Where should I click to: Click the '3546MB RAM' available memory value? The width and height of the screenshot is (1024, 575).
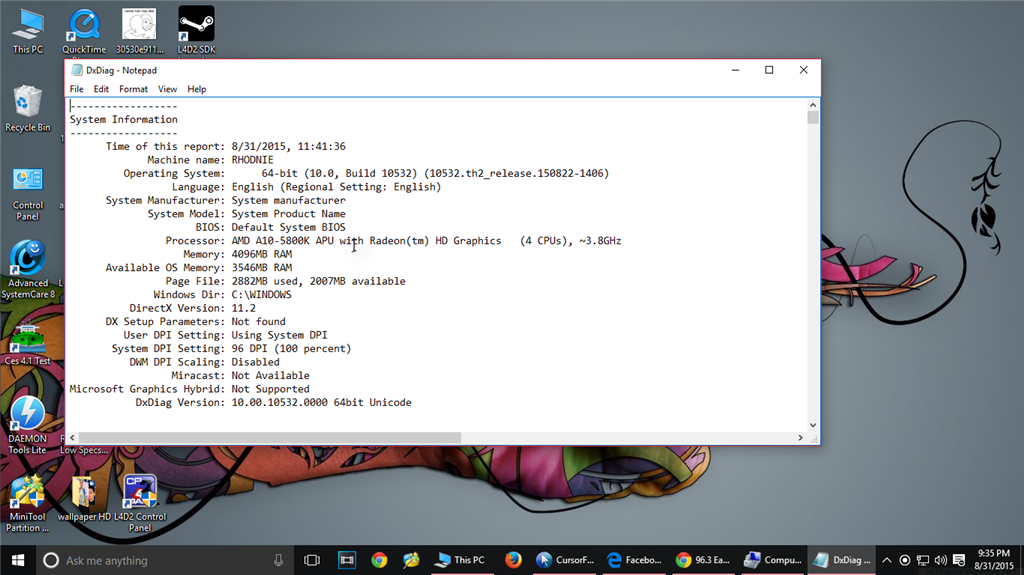[x=262, y=268]
